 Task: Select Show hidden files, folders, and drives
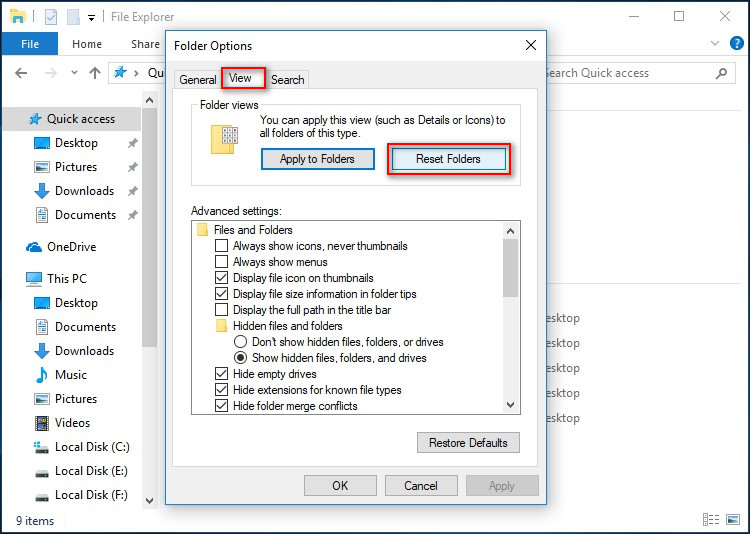(x=241, y=357)
